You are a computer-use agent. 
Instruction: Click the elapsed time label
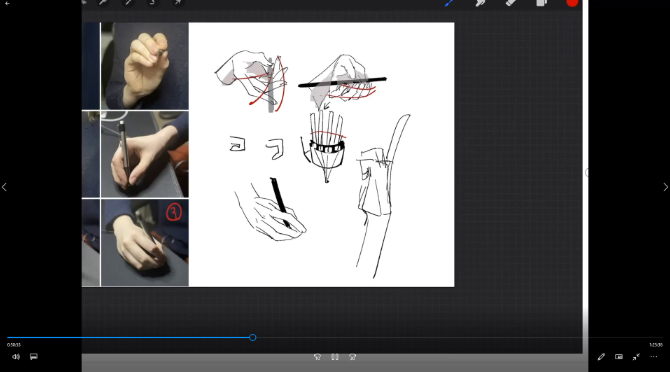point(14,345)
